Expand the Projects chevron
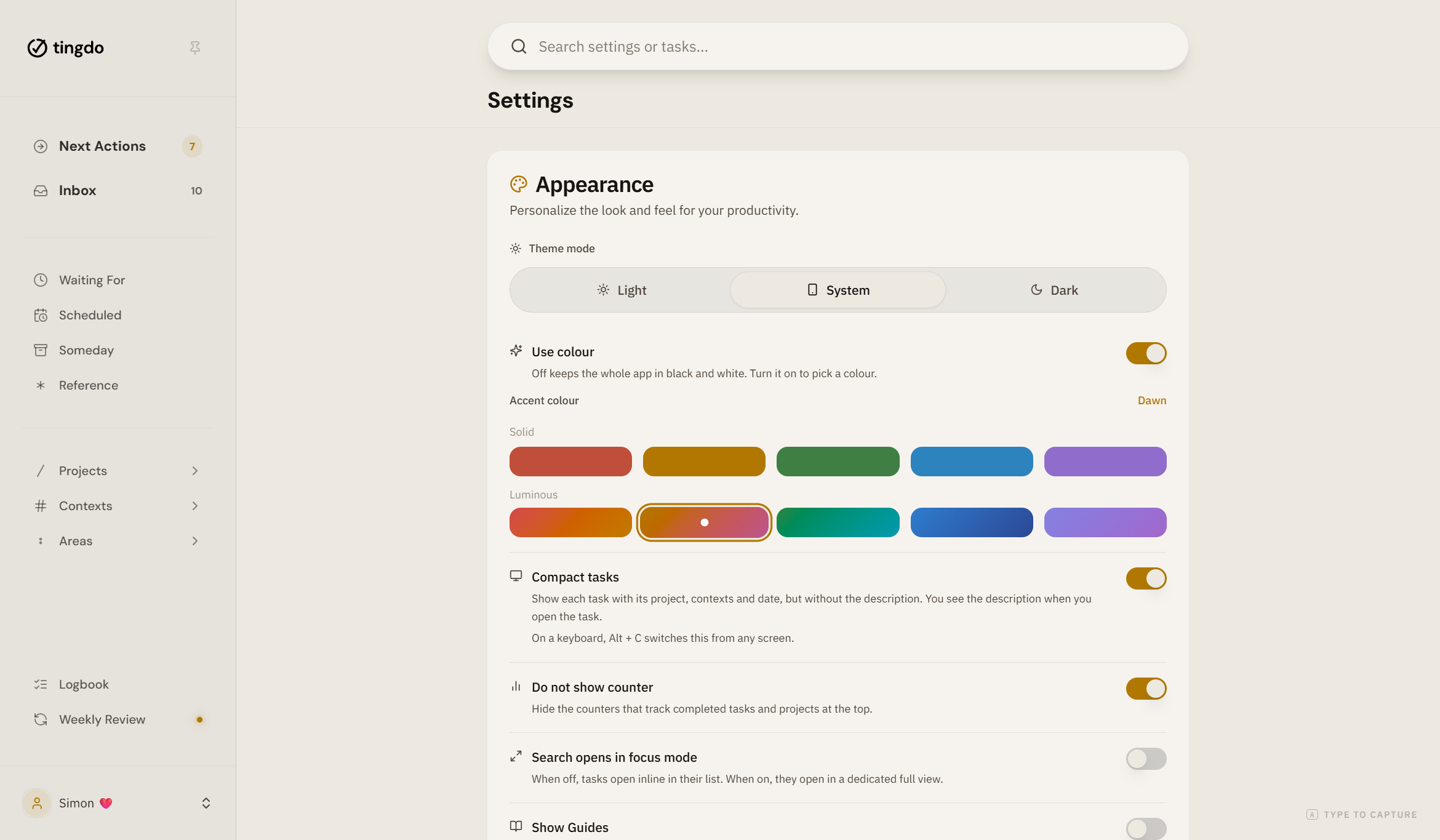This screenshot has width=1440, height=840. (x=195, y=471)
